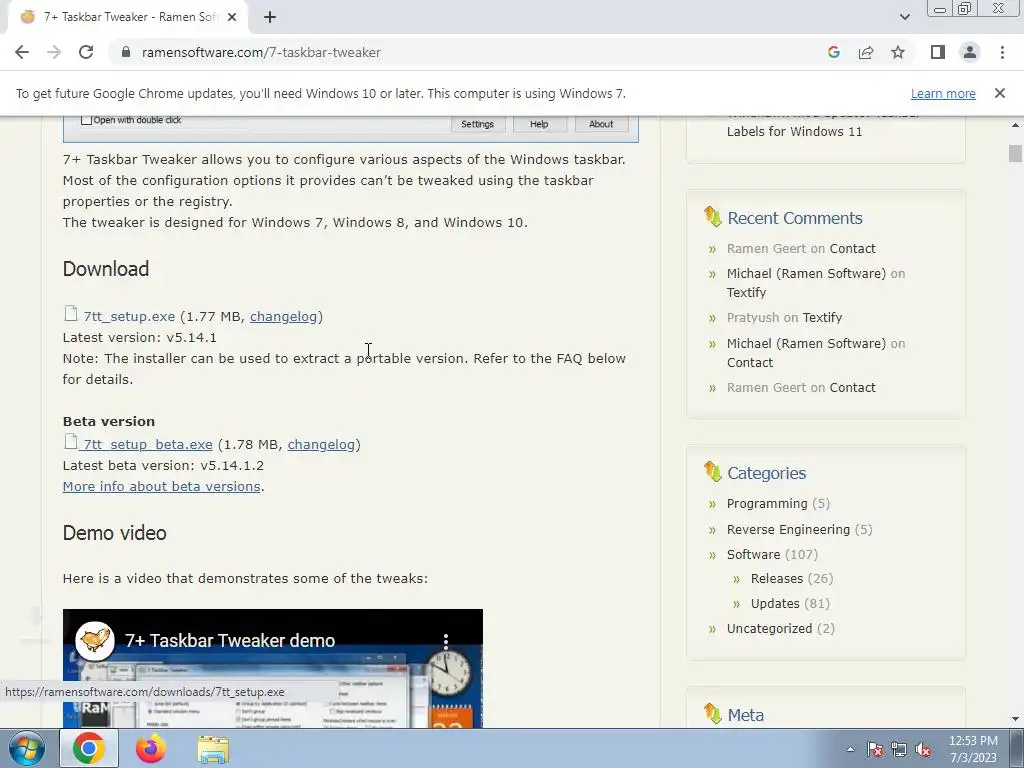Download 7tt_setup_beta.exe
The height and width of the screenshot is (768, 1024).
click(x=148, y=445)
